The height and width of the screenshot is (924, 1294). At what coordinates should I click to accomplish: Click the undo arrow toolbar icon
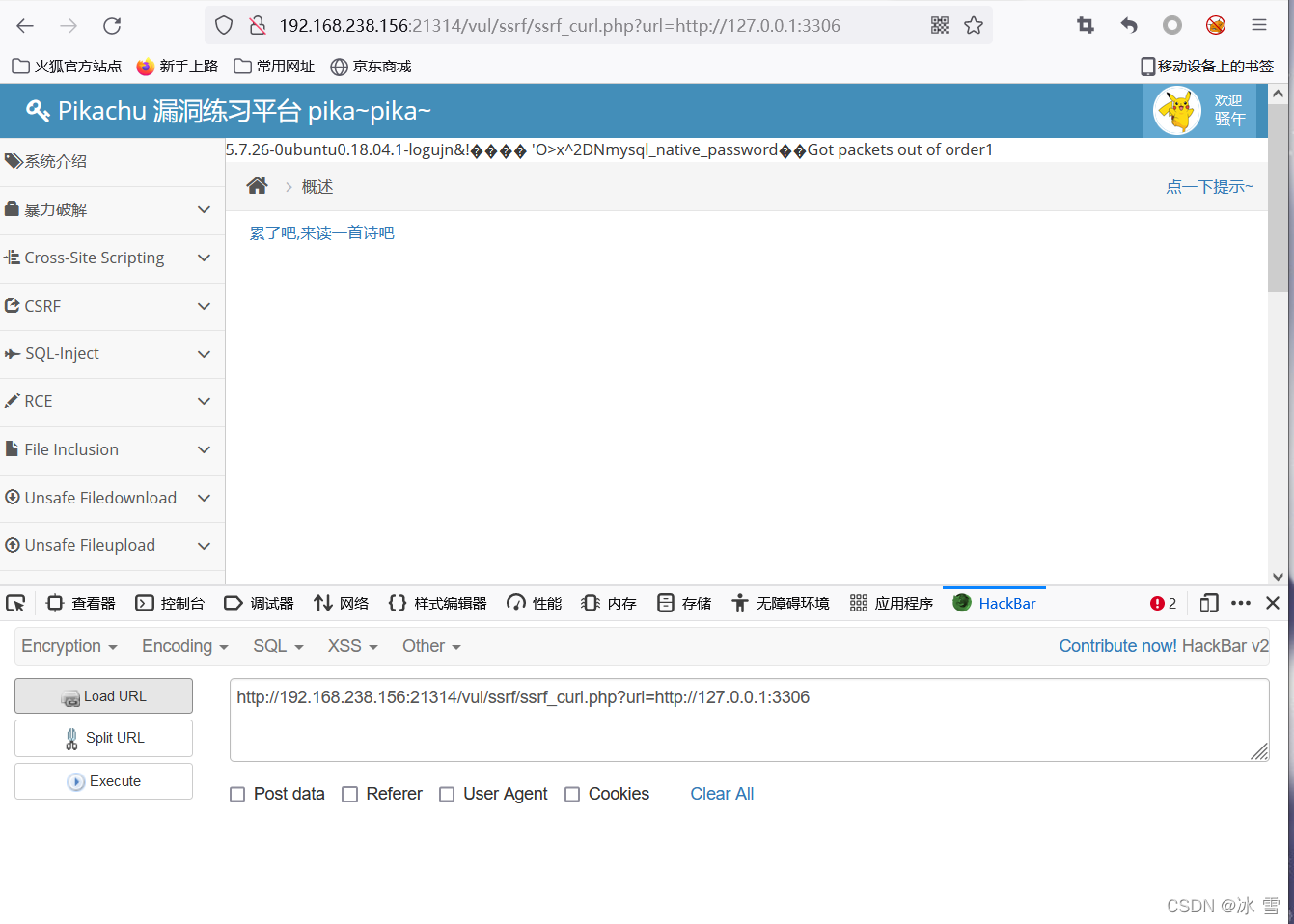click(x=1129, y=26)
